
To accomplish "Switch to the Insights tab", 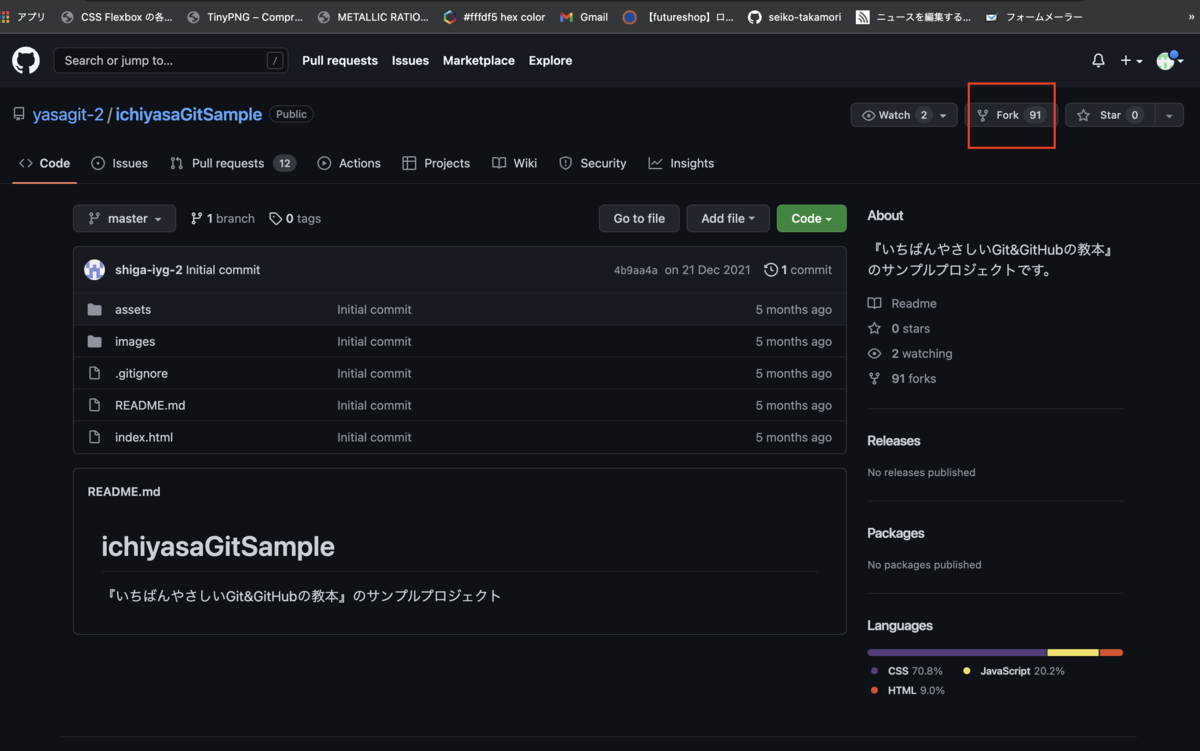I will (x=681, y=163).
